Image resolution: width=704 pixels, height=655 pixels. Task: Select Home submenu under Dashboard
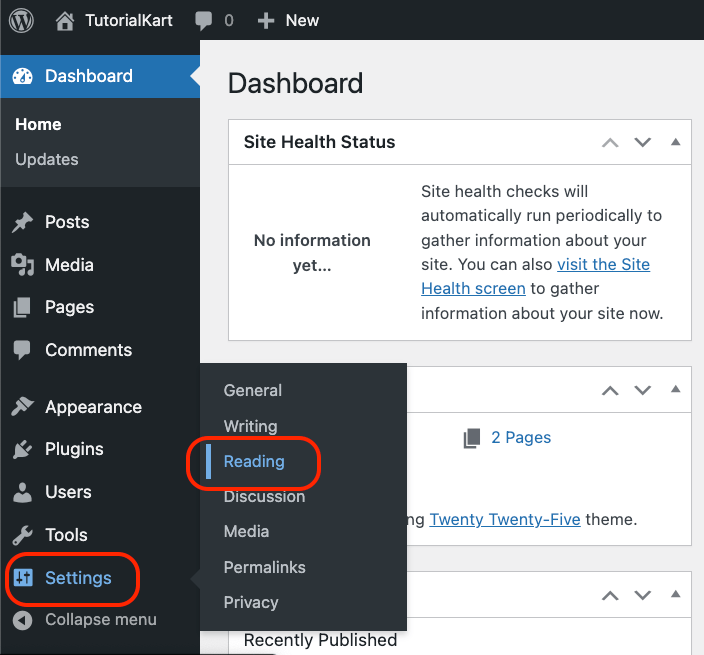coord(38,124)
